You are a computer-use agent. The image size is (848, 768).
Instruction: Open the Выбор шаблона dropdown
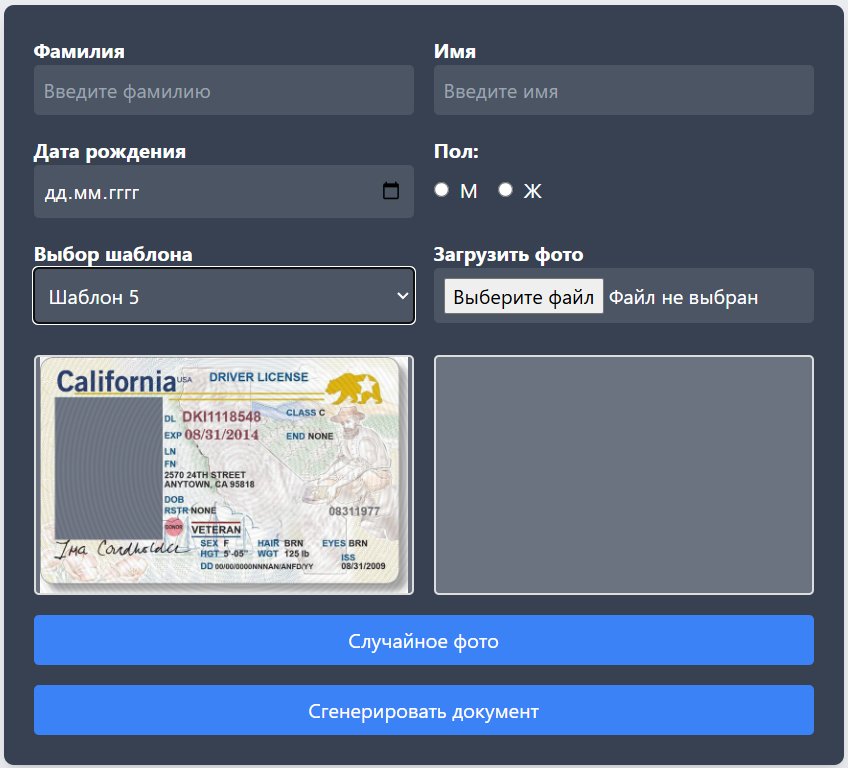[x=224, y=296]
